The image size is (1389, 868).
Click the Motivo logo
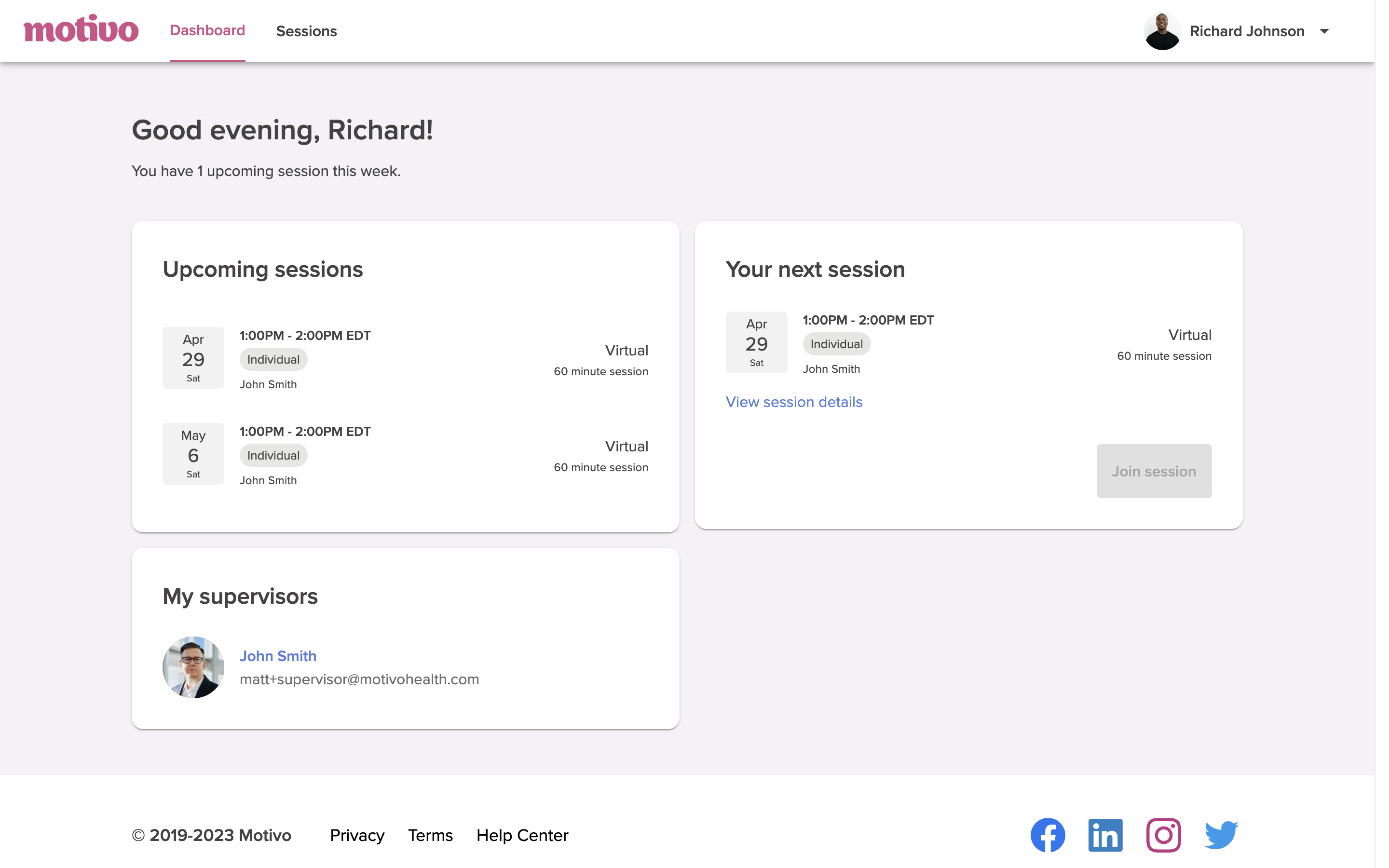pos(81,30)
